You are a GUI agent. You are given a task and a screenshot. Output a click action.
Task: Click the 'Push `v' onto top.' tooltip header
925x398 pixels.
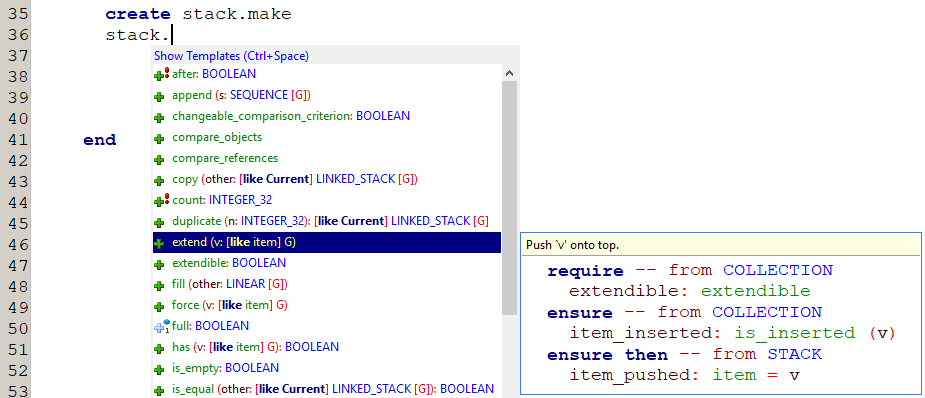coord(720,245)
